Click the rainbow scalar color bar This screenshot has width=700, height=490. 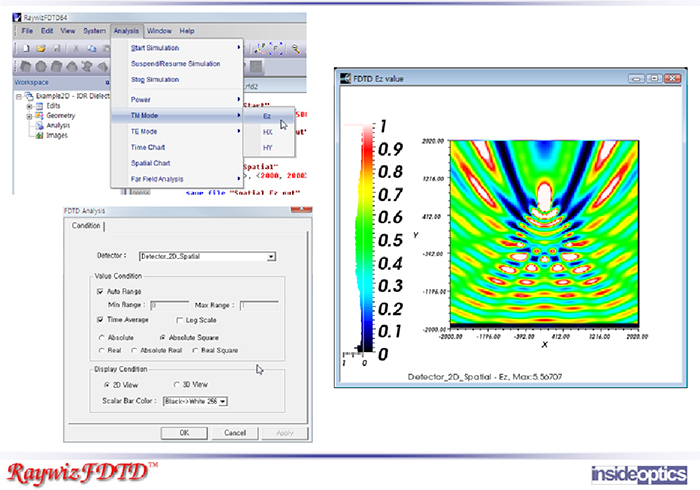click(367, 239)
